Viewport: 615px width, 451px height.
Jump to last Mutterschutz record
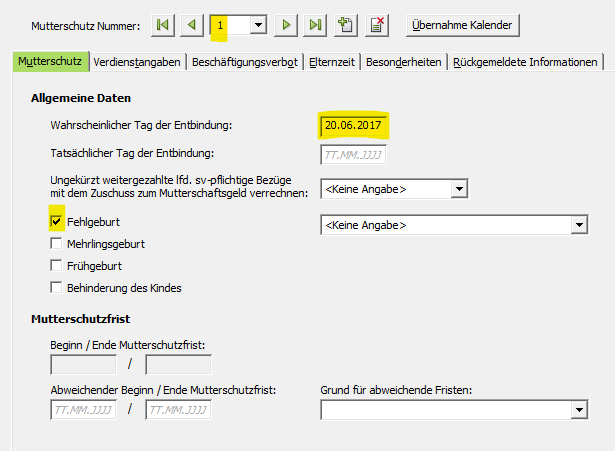(x=315, y=25)
